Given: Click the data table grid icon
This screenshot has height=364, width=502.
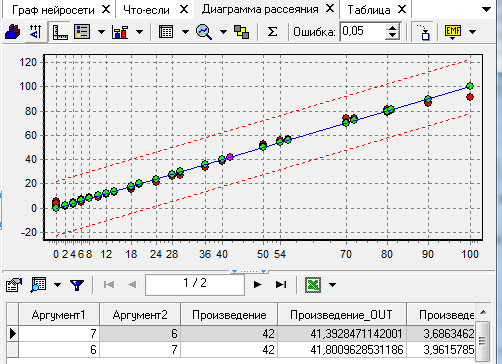Looking at the screenshot, I should pyautogui.click(x=166, y=32).
